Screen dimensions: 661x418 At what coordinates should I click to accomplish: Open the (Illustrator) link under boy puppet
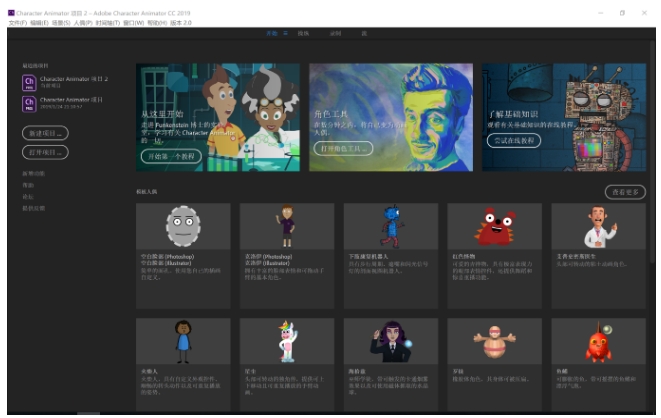tap(267, 263)
